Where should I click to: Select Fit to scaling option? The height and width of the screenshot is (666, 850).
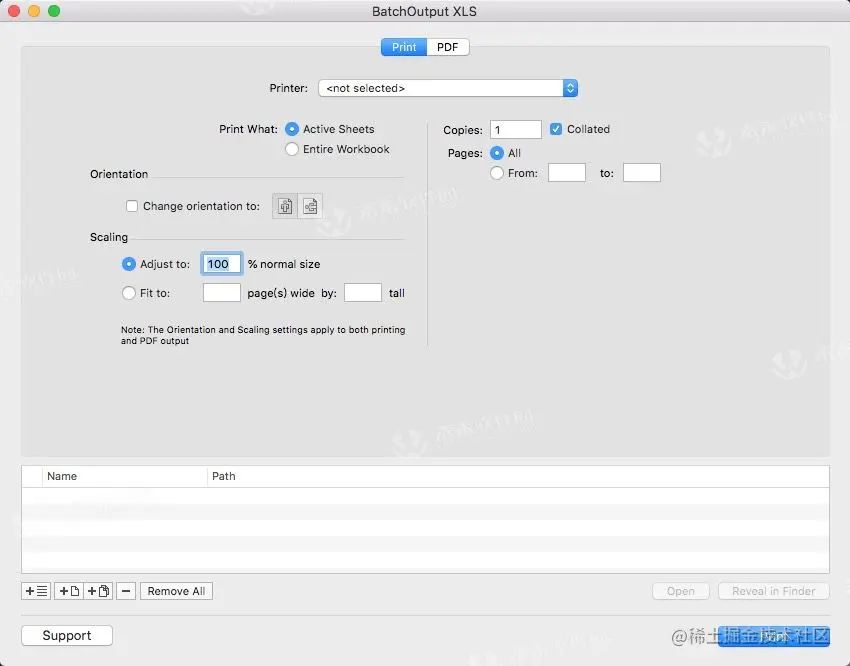pos(128,293)
